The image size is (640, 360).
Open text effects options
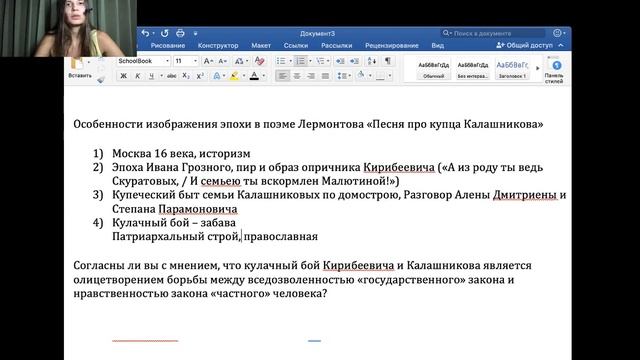click(x=217, y=76)
